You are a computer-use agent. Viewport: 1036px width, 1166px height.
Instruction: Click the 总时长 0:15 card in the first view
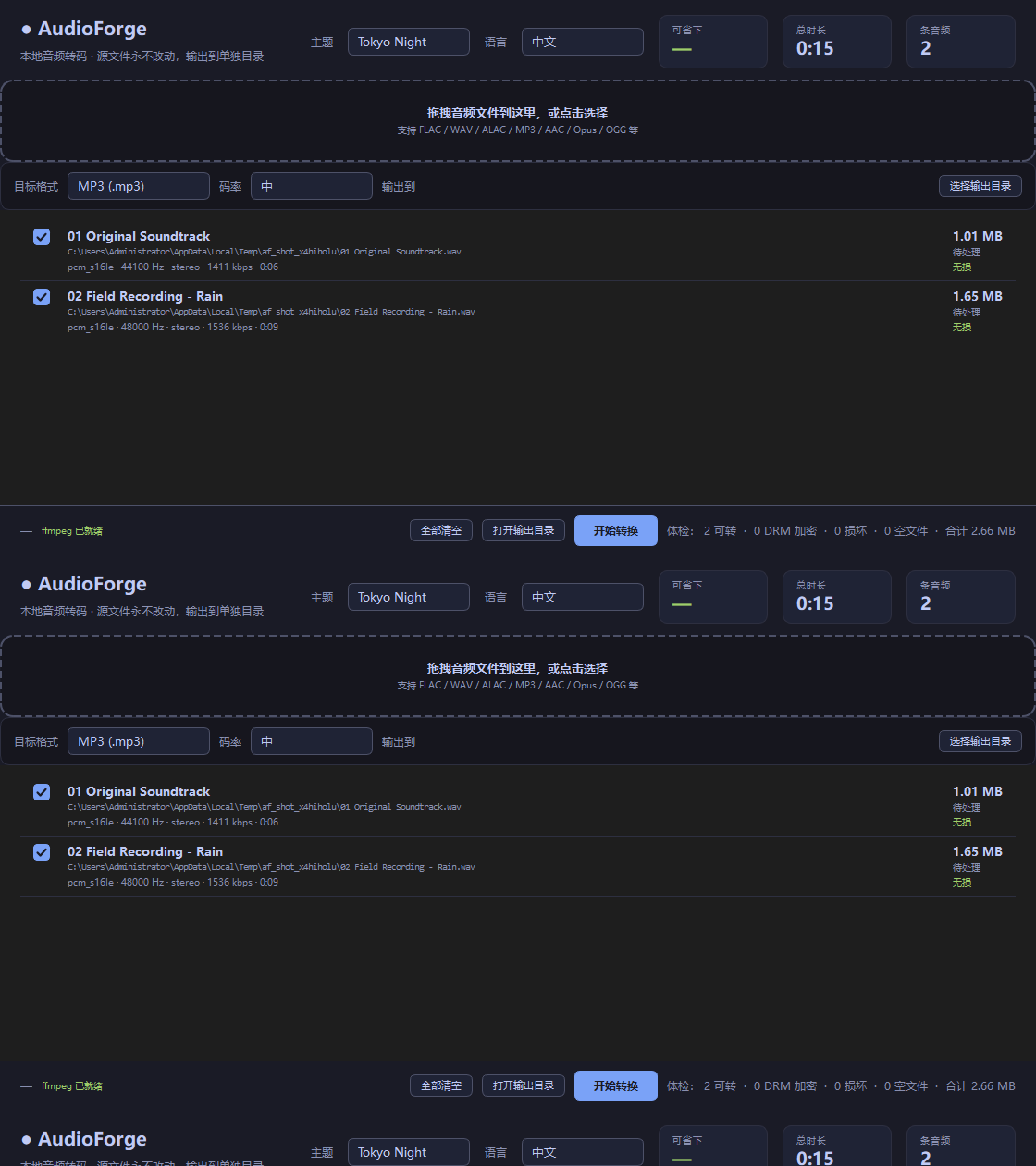[837, 42]
